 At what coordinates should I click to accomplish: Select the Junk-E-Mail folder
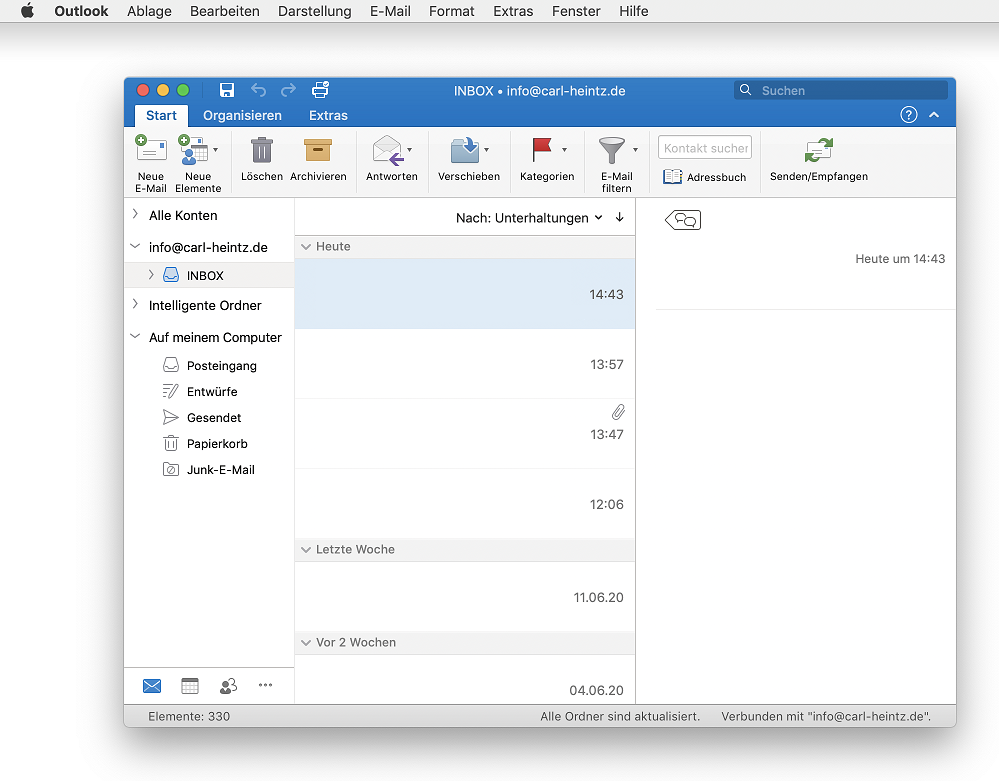(x=210, y=470)
